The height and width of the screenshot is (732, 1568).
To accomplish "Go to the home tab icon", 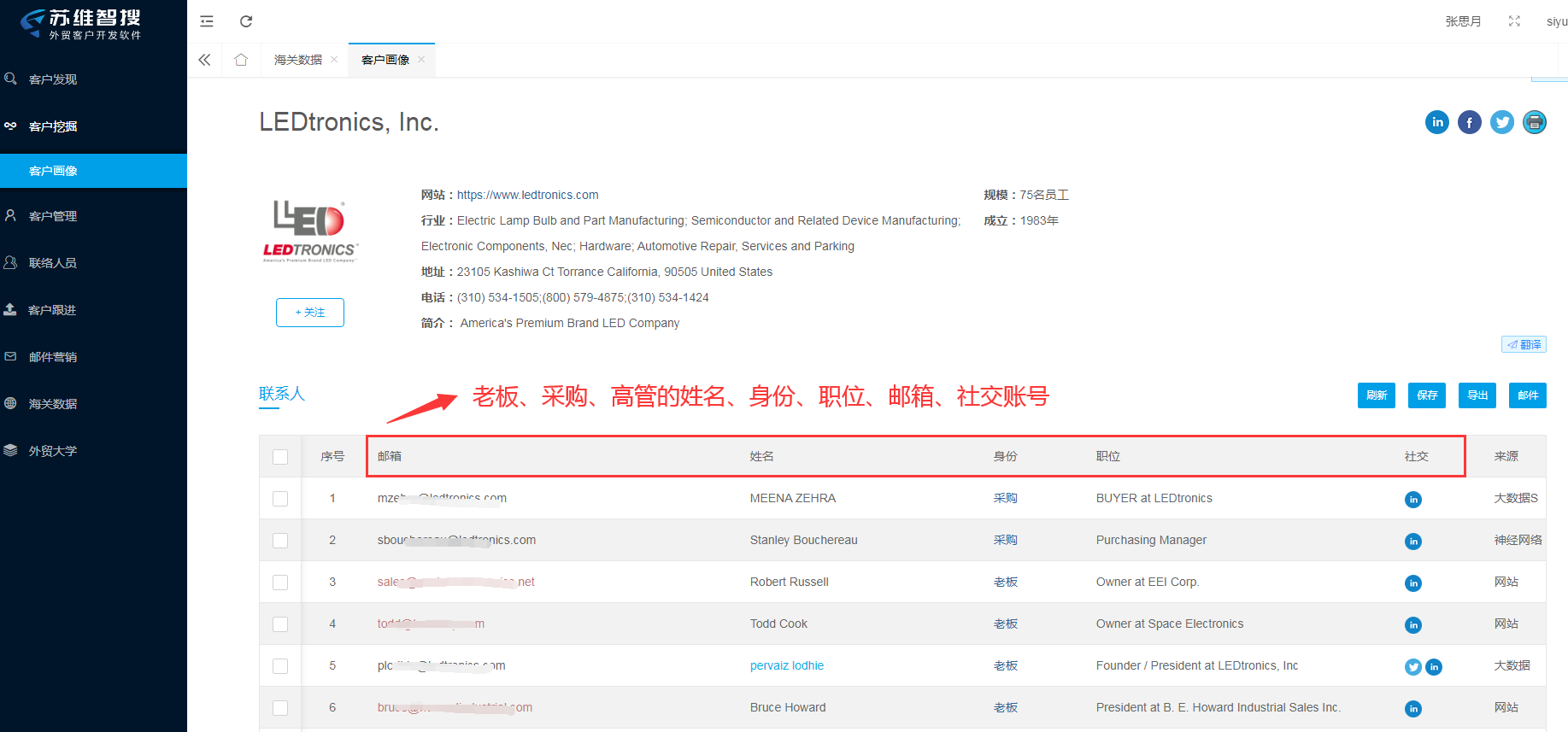I will [241, 60].
